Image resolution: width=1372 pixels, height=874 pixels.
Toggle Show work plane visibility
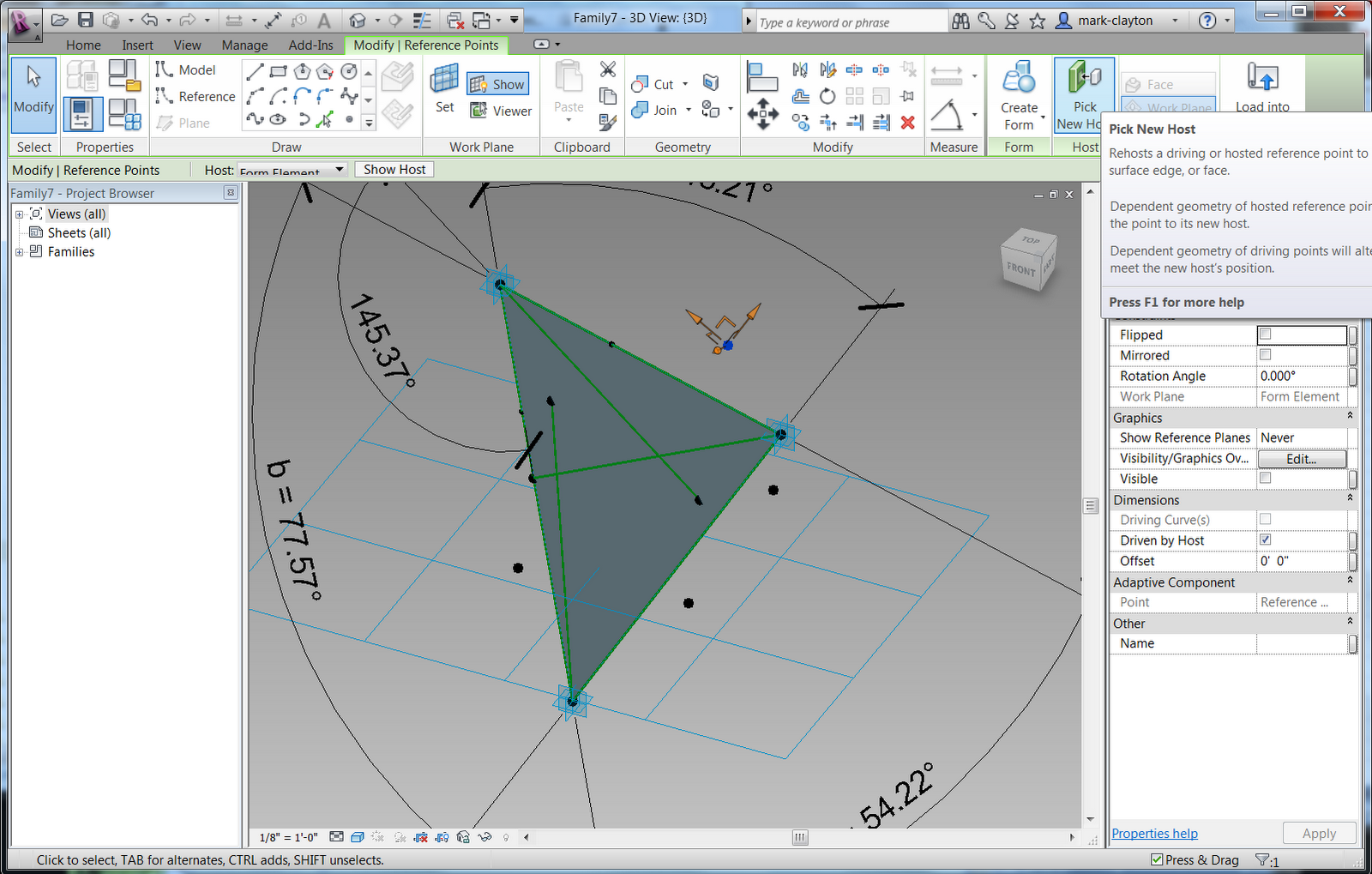497,83
